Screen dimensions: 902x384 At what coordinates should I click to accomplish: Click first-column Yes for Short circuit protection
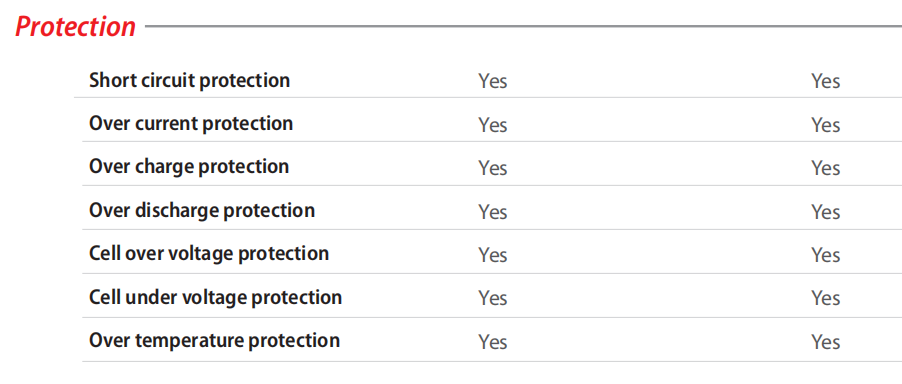493,81
